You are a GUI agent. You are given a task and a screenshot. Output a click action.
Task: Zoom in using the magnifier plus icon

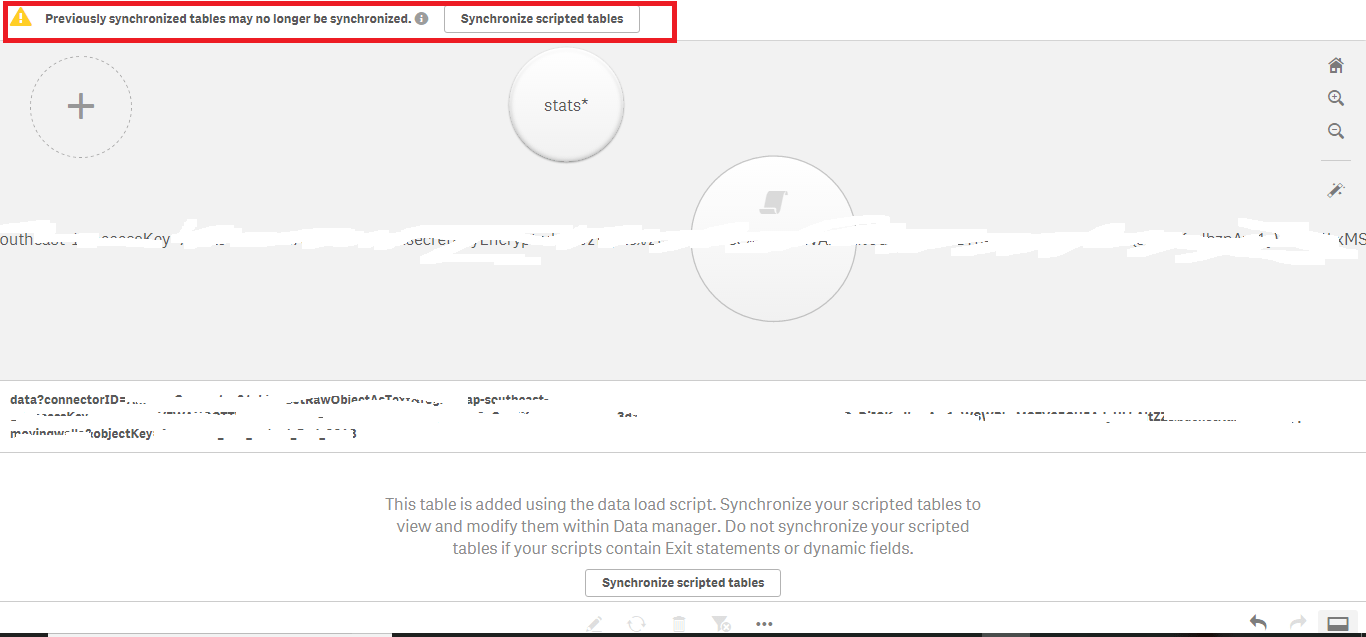click(1336, 97)
